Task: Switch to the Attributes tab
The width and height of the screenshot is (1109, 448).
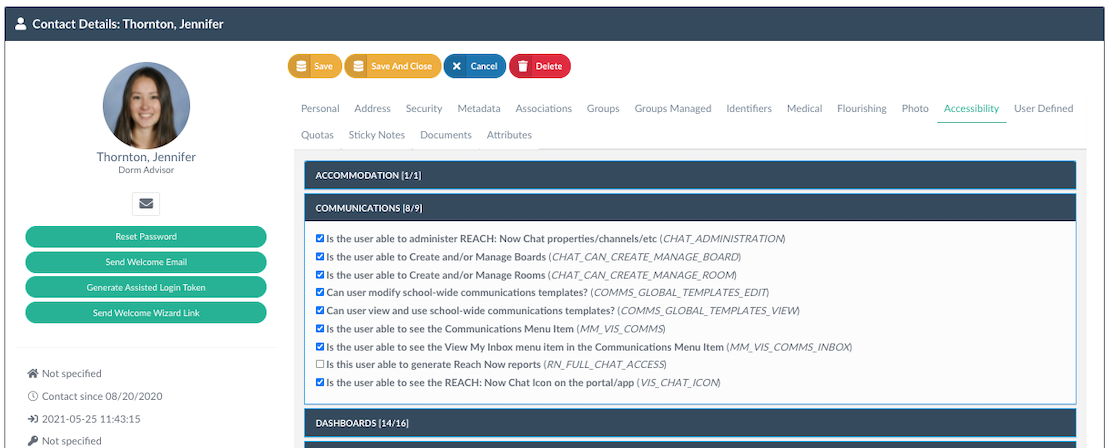Action: (x=509, y=134)
